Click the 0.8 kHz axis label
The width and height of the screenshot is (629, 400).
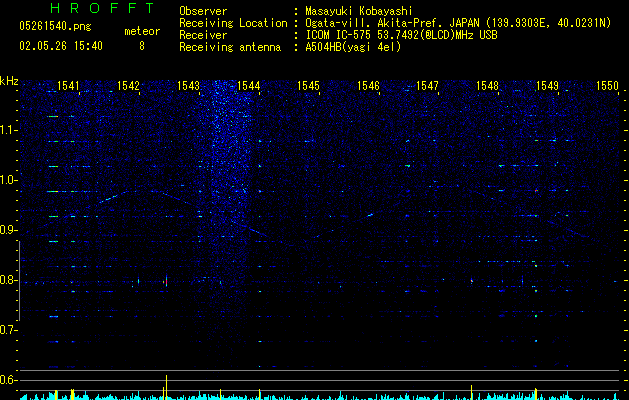(8, 280)
